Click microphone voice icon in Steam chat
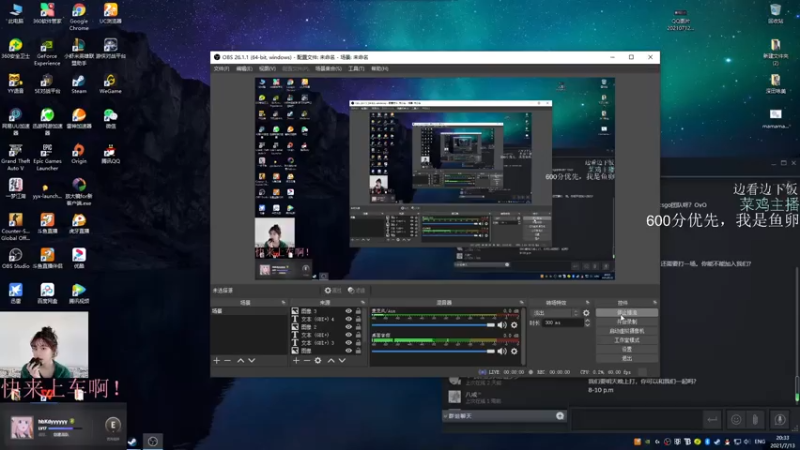This screenshot has height=450, width=800. coord(780,420)
